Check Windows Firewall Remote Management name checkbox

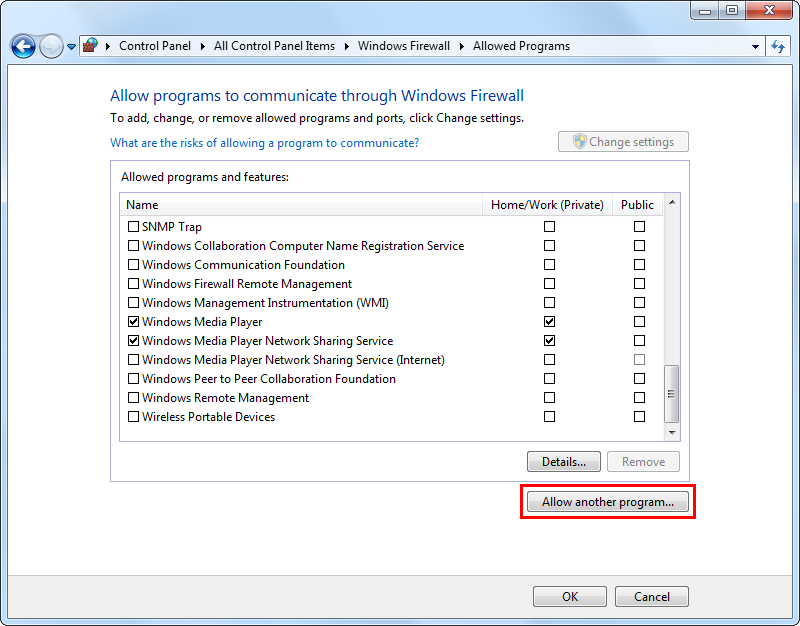[x=133, y=283]
